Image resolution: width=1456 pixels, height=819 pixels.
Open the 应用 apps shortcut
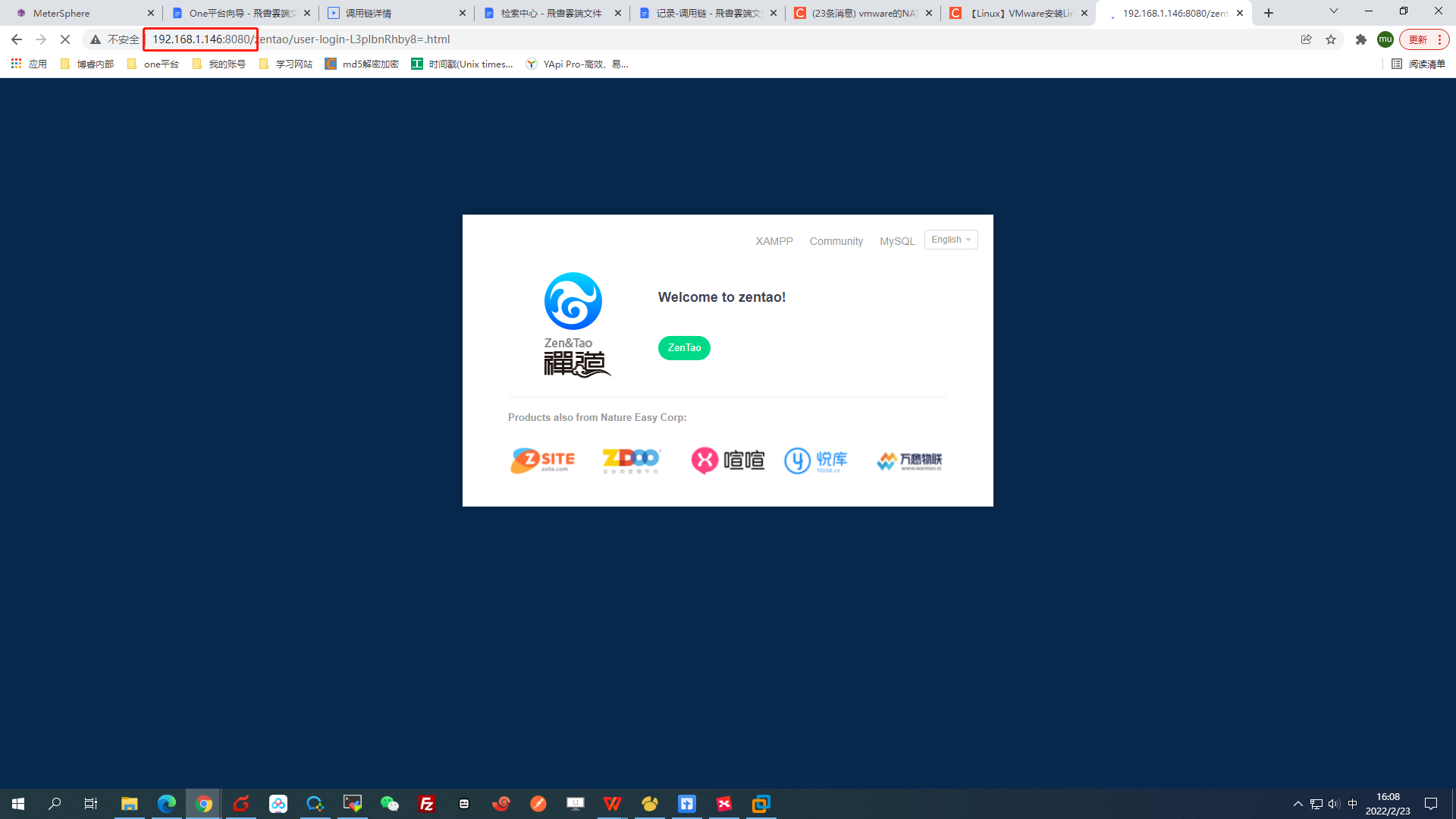click(29, 64)
